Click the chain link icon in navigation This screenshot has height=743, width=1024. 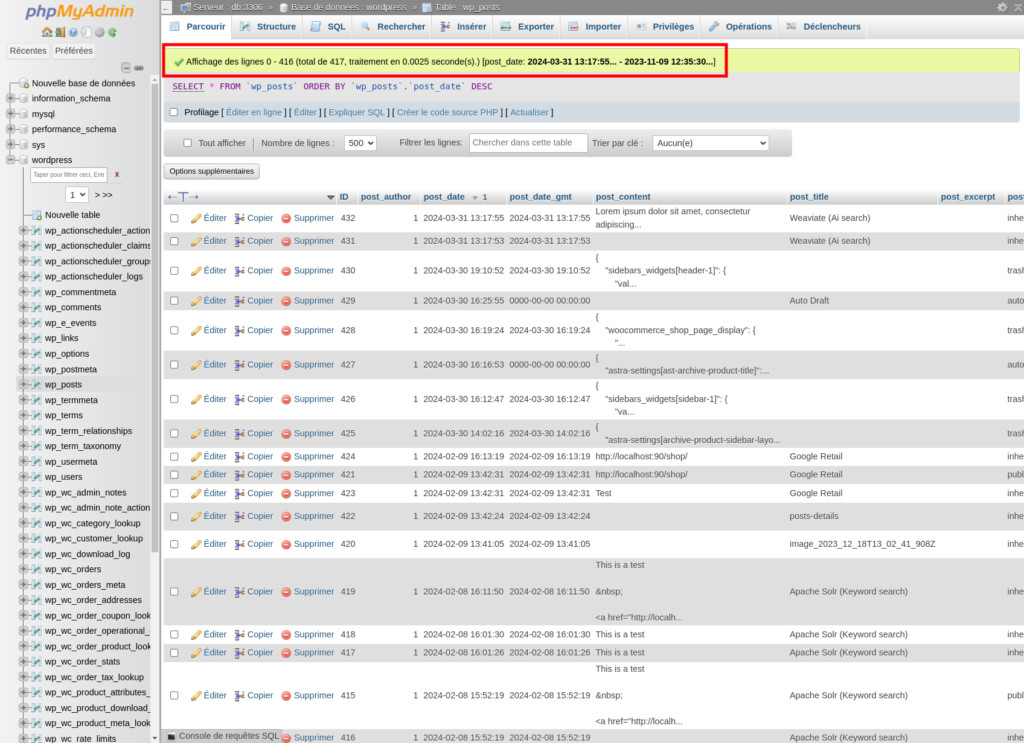pos(139,68)
